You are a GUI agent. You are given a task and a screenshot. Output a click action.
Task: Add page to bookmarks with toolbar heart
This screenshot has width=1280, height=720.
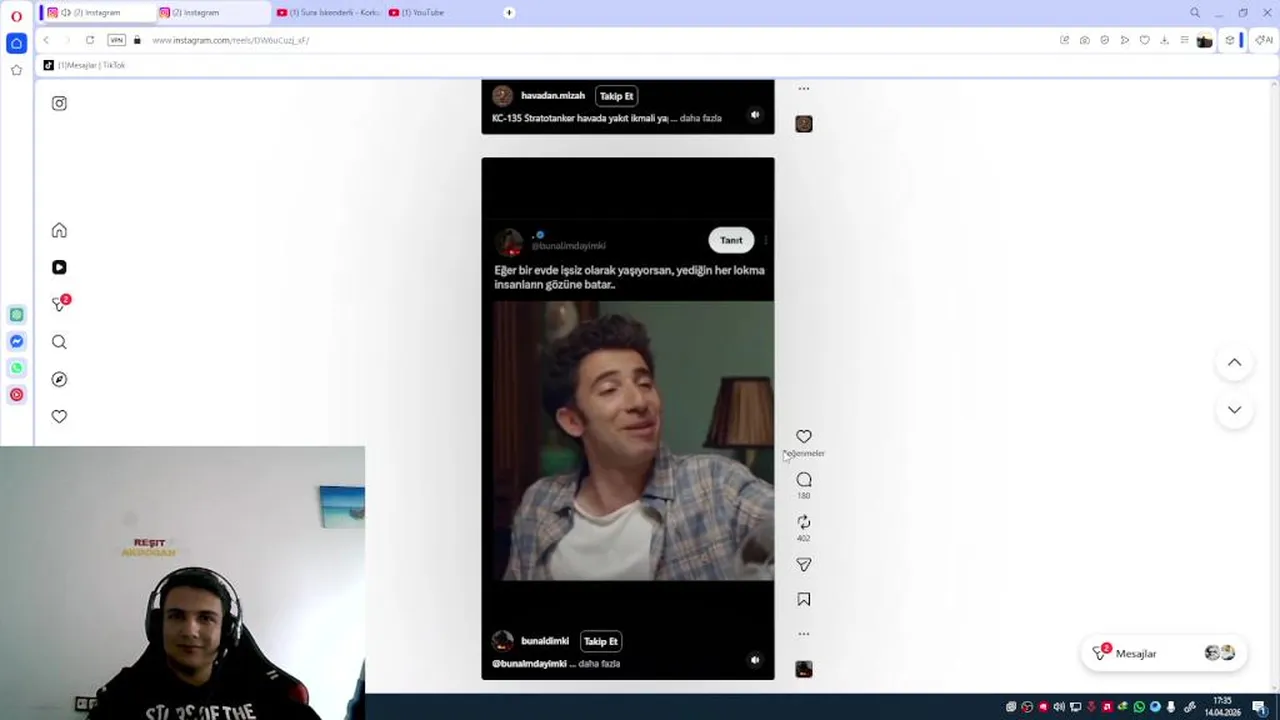pos(1144,40)
